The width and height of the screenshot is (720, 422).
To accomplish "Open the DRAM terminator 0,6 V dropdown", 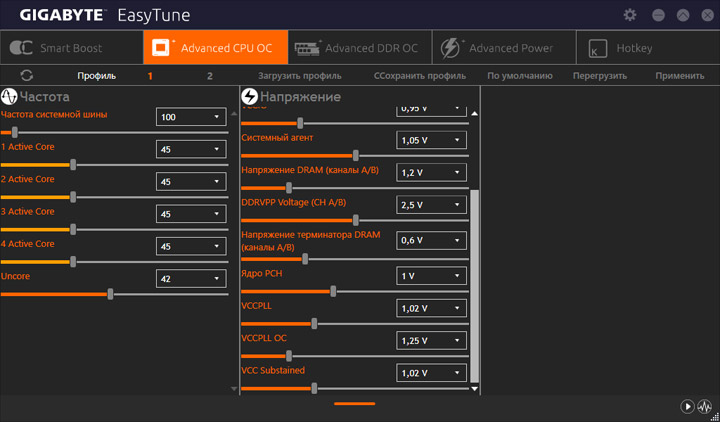I will click(431, 240).
